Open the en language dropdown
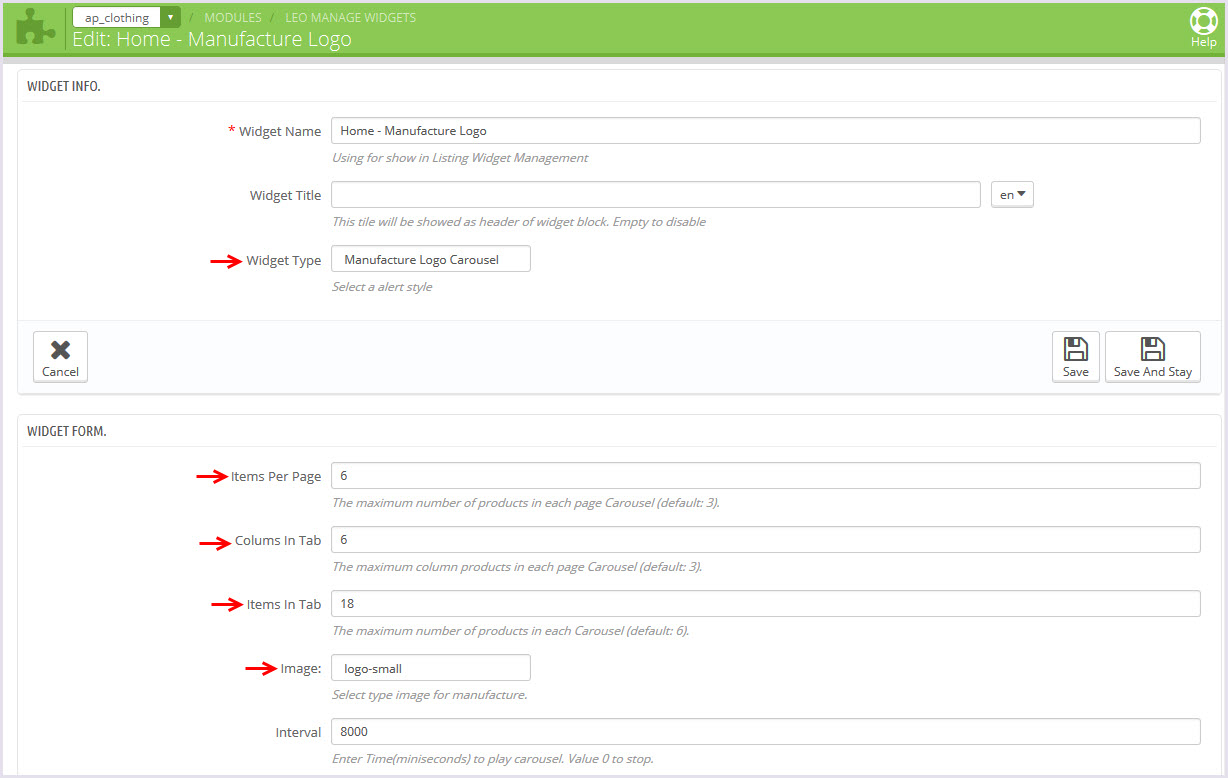 (x=1012, y=195)
